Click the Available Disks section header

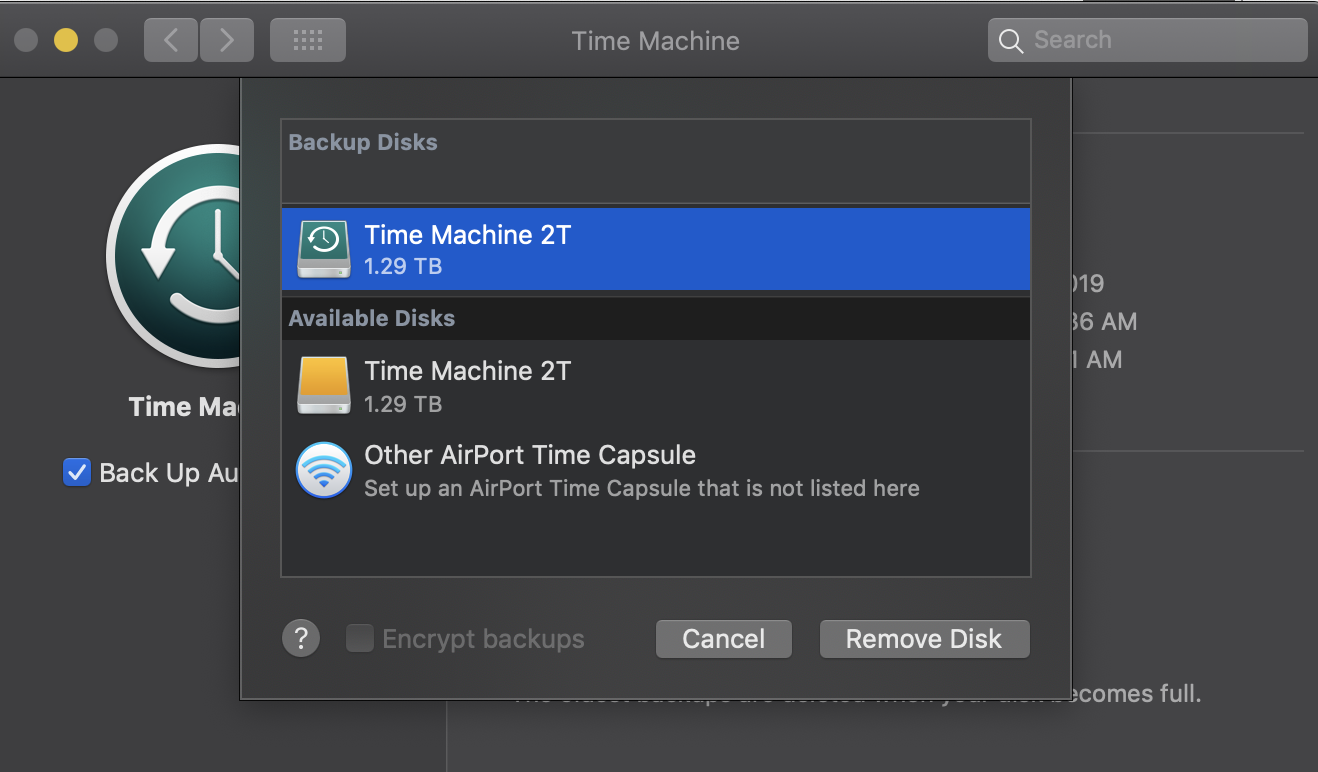point(372,319)
